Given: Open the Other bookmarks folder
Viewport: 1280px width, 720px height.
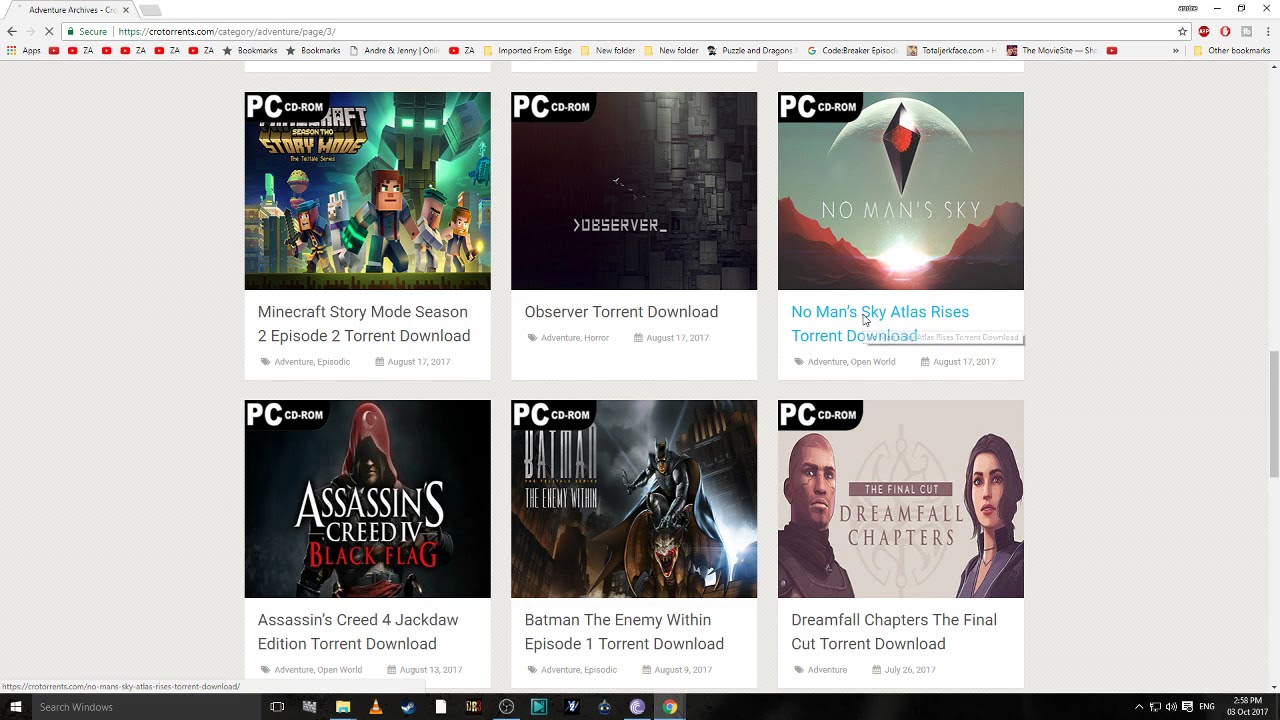Looking at the screenshot, I should pos(1231,50).
